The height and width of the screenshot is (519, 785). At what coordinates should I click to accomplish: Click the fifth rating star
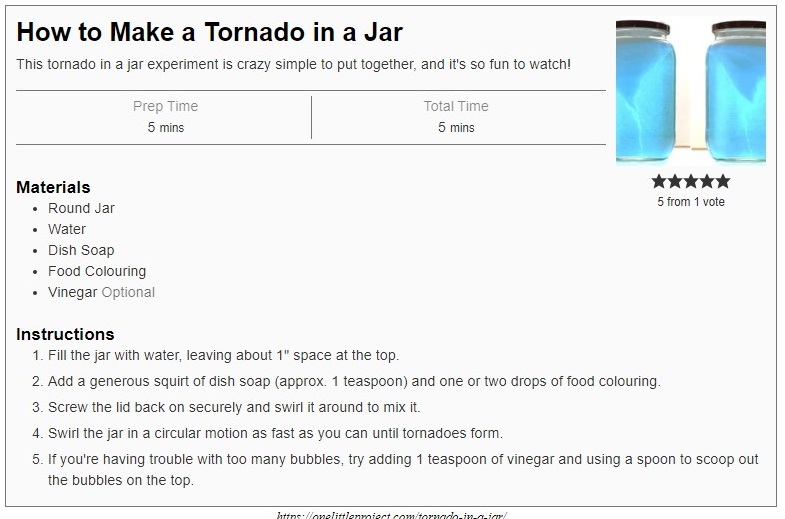(723, 181)
